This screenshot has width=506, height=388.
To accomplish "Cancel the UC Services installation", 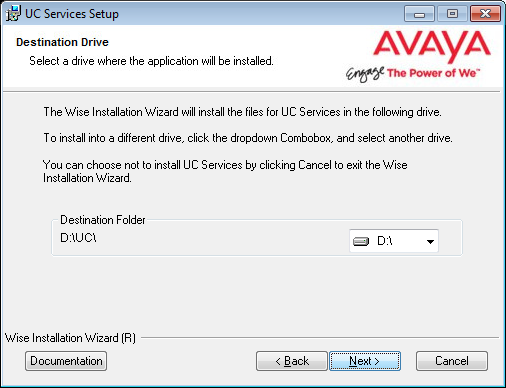I will tap(452, 361).
